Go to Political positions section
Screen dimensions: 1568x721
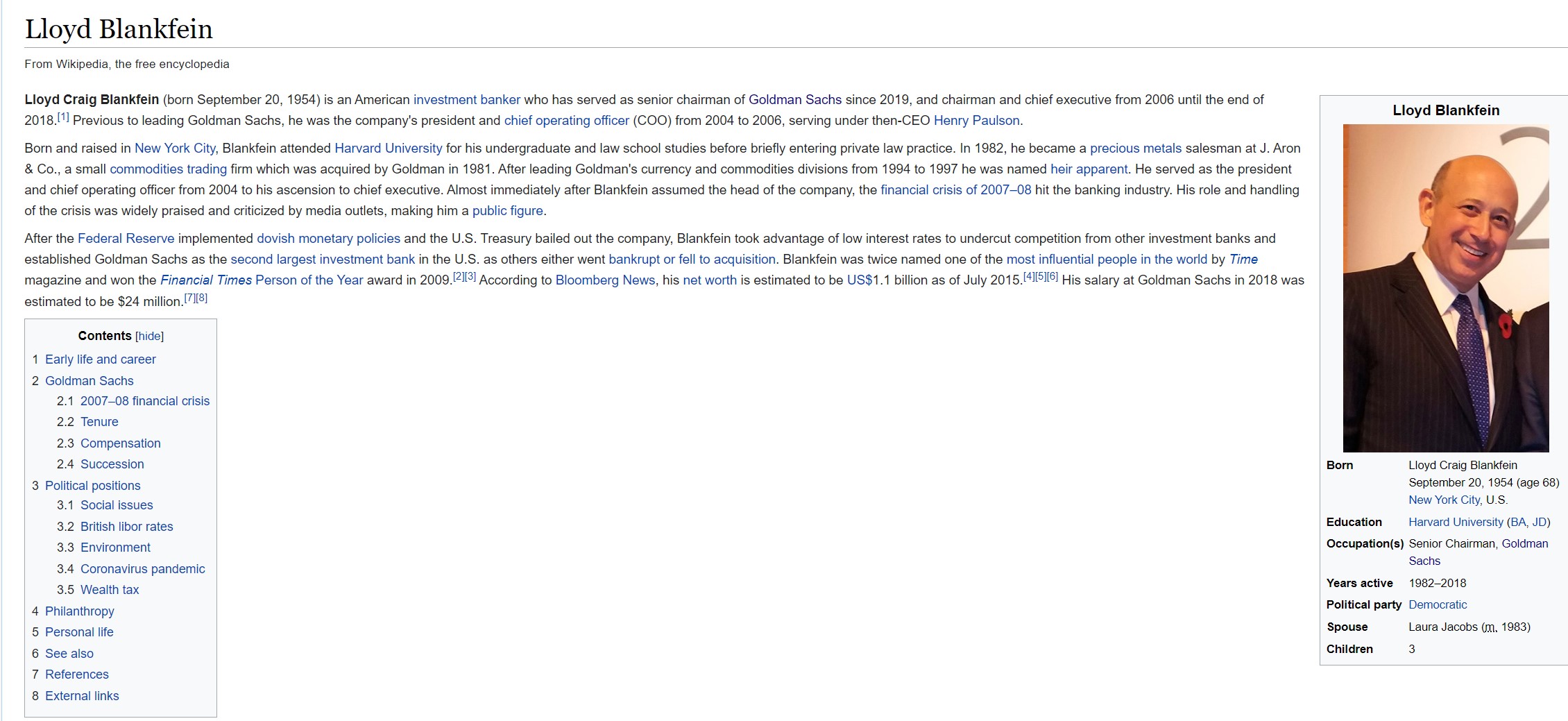pyautogui.click(x=93, y=486)
